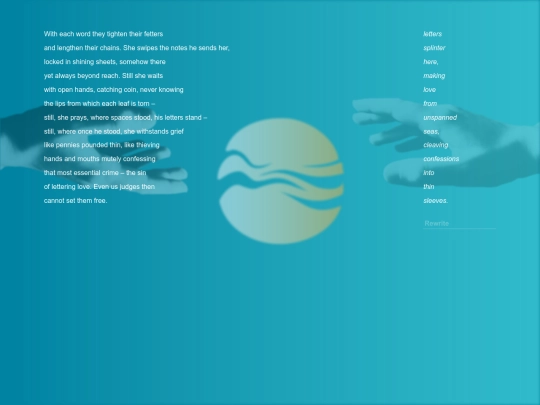
Task: Click the italic word 'sleeves.'
Action: click(x=436, y=200)
